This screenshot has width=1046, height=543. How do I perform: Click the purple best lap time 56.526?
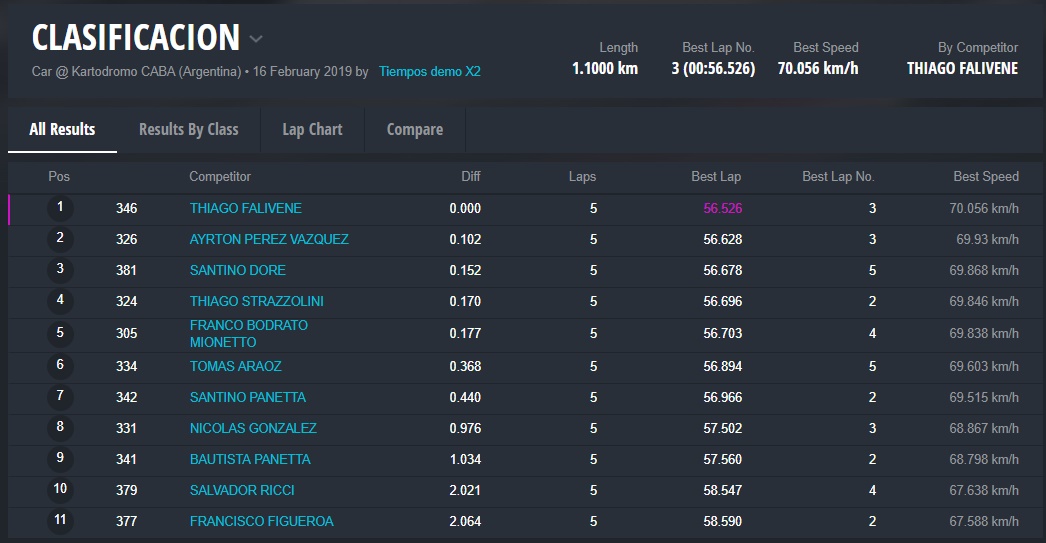pos(722,208)
